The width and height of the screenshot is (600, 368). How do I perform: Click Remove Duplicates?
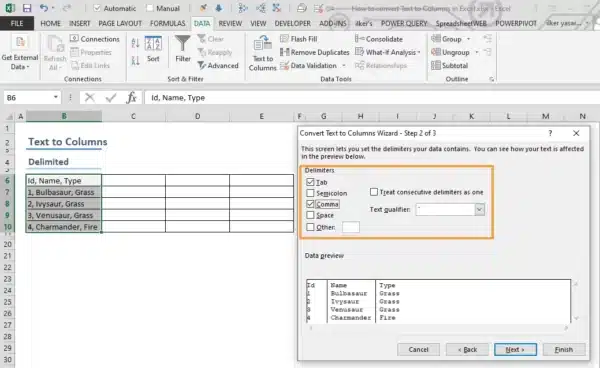(x=315, y=52)
